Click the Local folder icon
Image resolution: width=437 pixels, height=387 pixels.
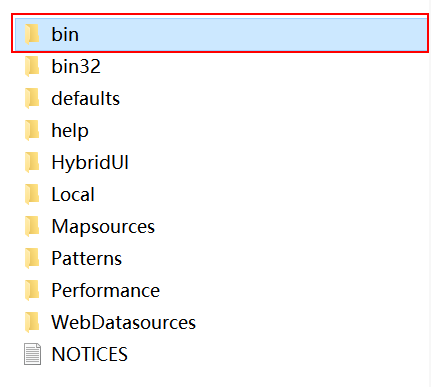(x=32, y=194)
